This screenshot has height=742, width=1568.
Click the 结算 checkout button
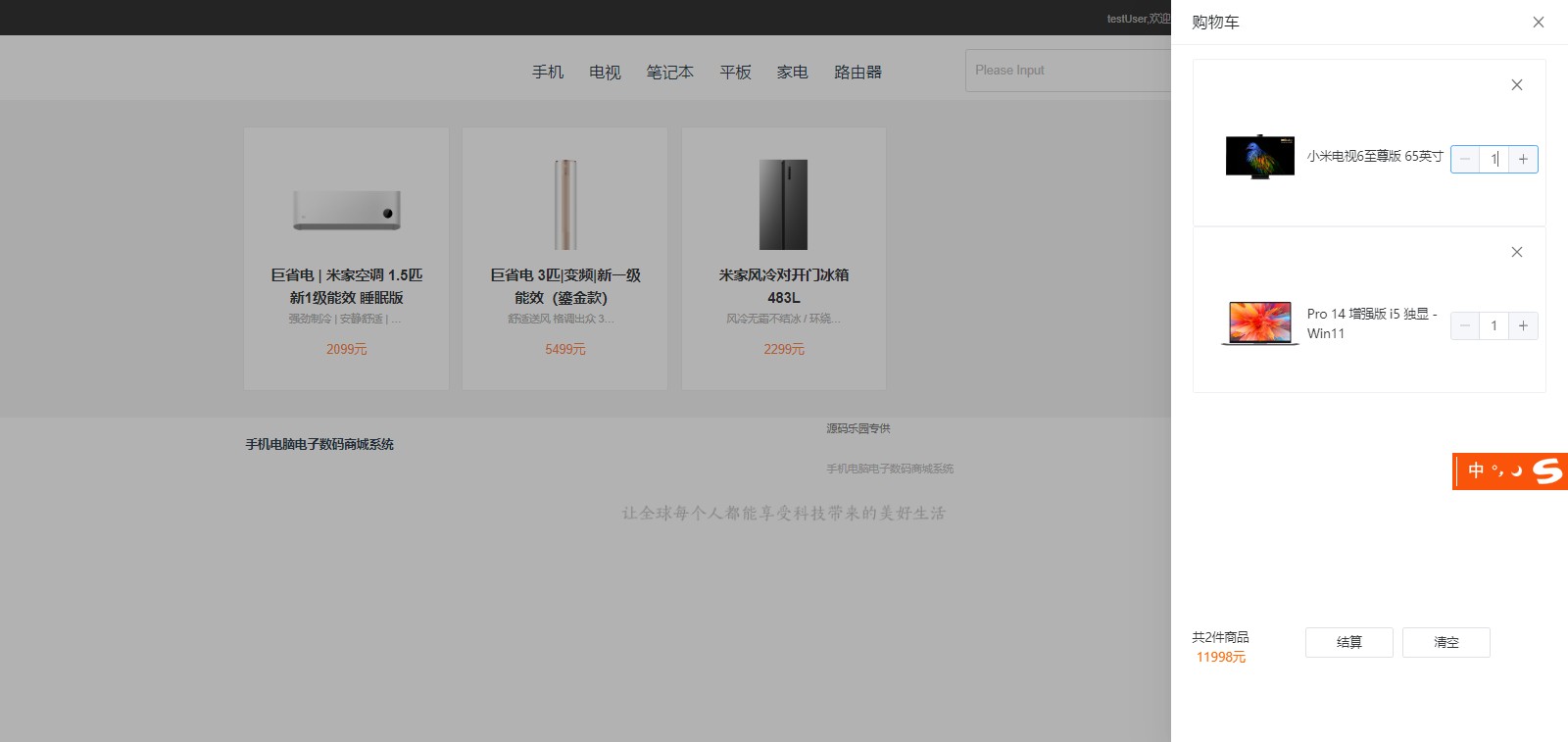tap(1349, 642)
